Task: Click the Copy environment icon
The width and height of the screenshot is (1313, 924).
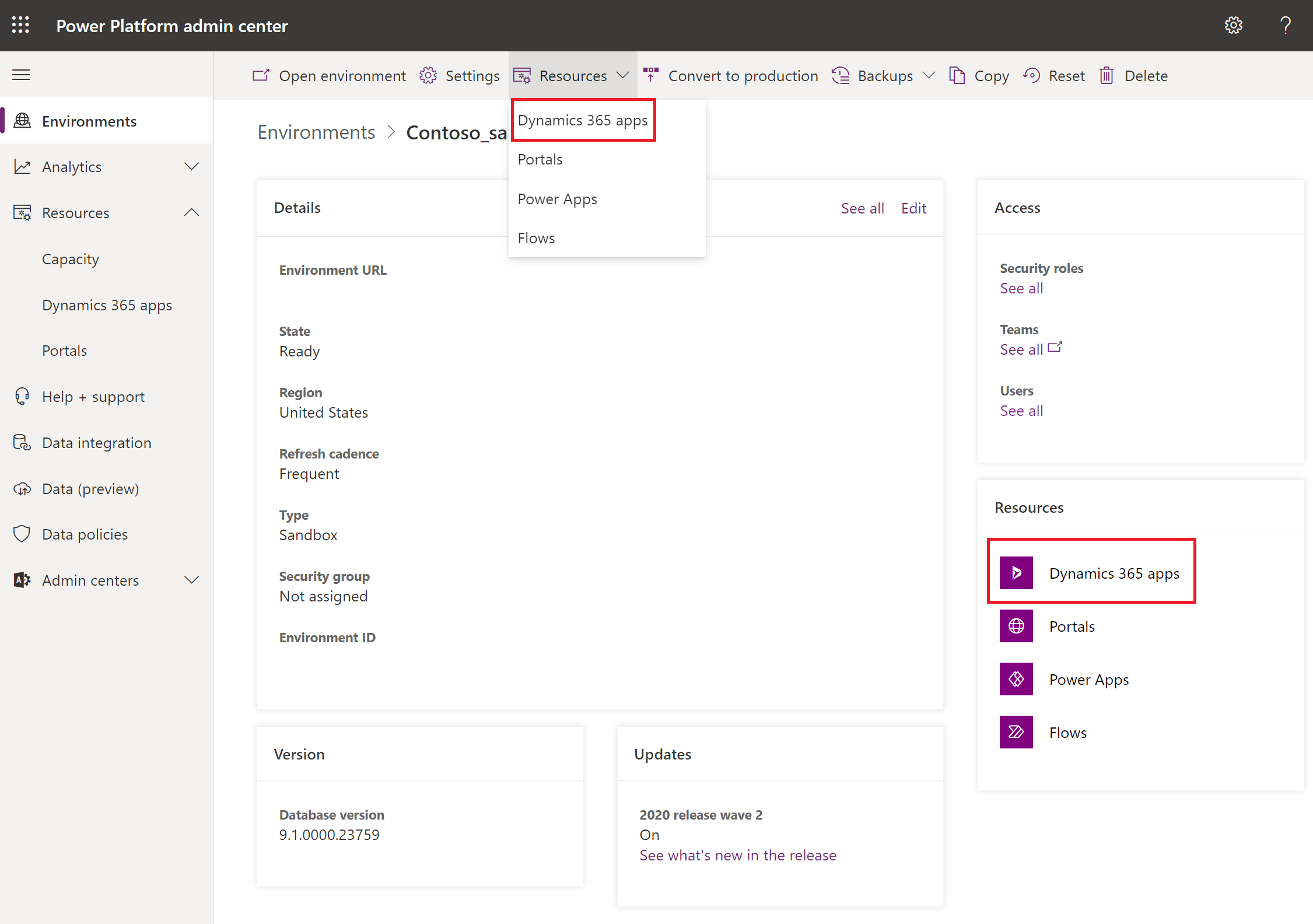Action: (x=955, y=75)
